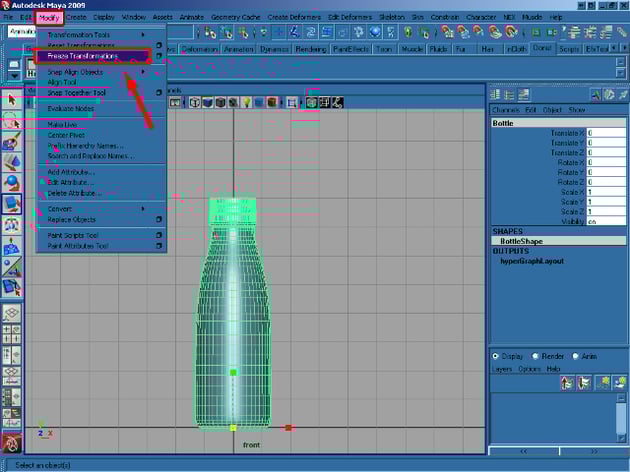Select the arrow Select tool in toolbox

12,100
